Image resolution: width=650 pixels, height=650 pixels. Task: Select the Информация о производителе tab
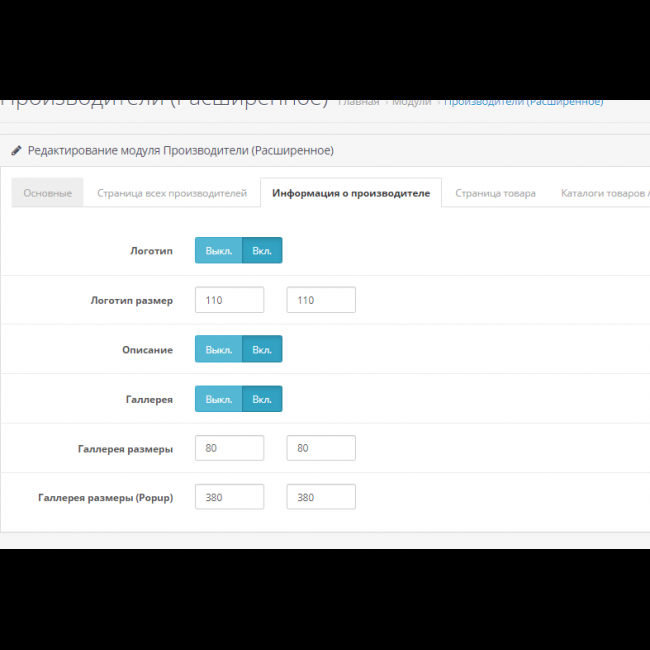click(x=350, y=193)
